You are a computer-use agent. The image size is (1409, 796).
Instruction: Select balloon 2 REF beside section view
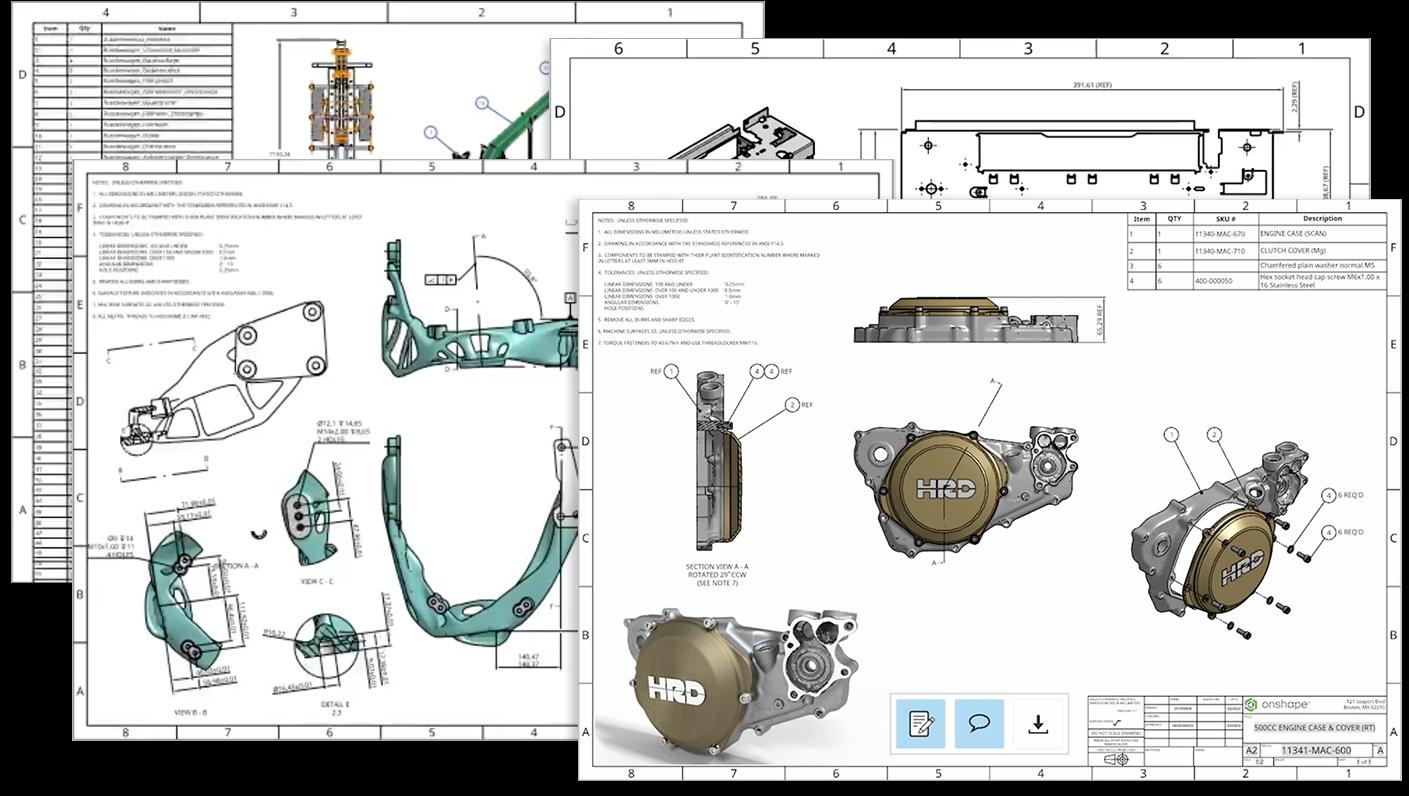[x=793, y=405]
